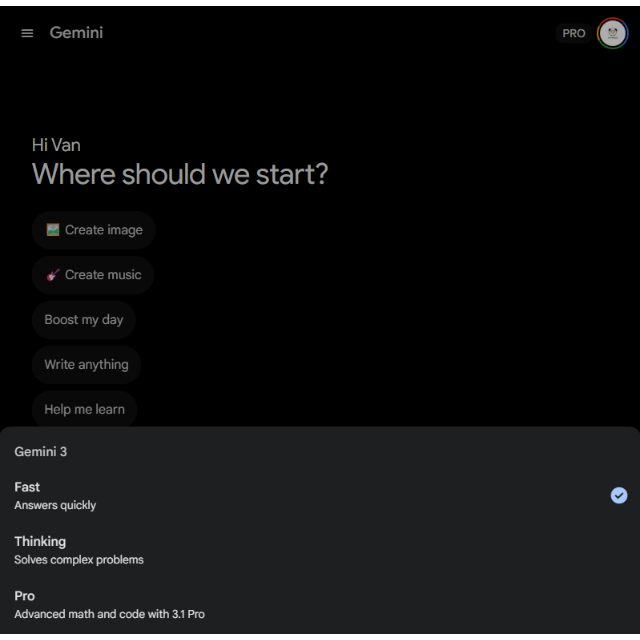Click the 'Where should we start?' heading
640x640 pixels.
pos(180,175)
